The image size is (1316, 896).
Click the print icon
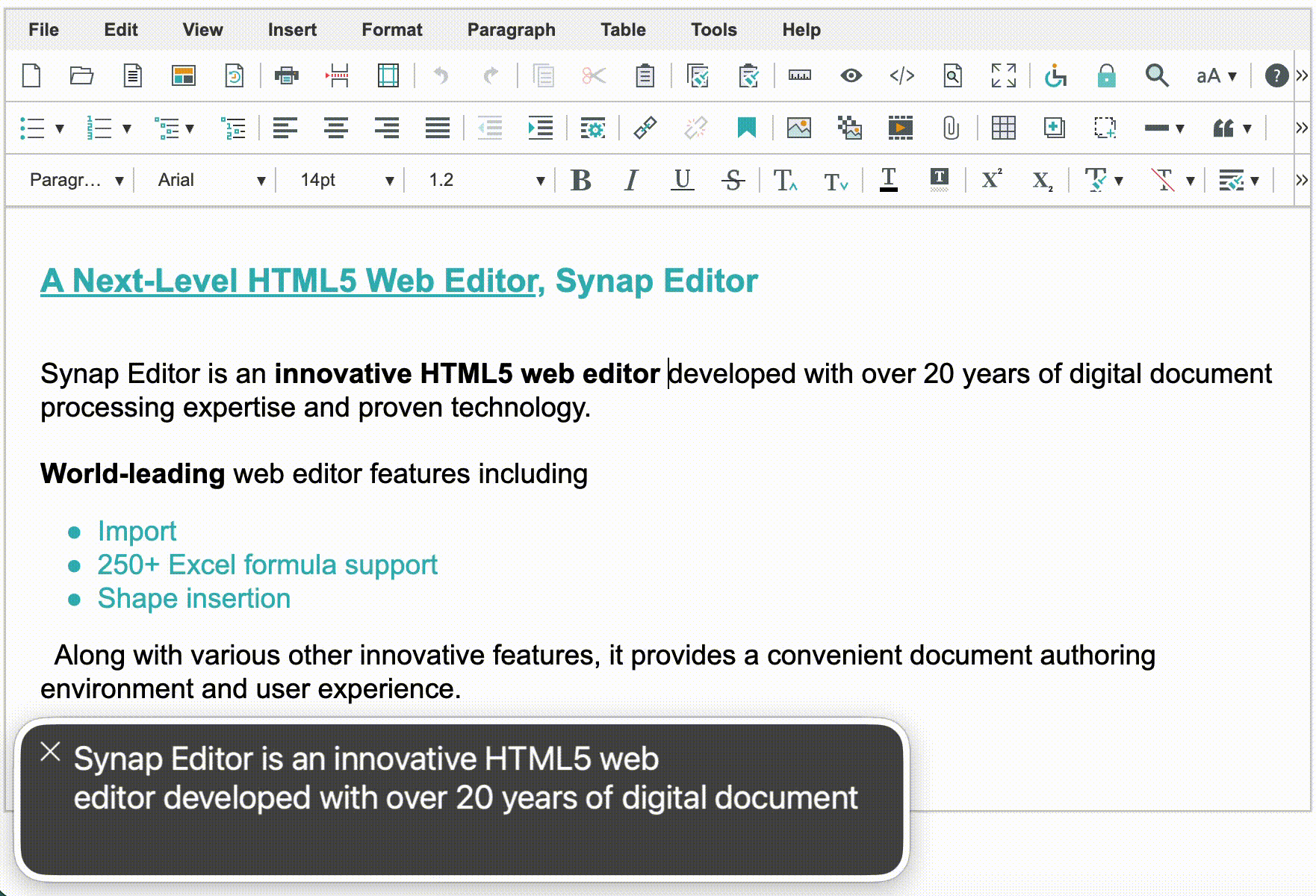point(287,75)
